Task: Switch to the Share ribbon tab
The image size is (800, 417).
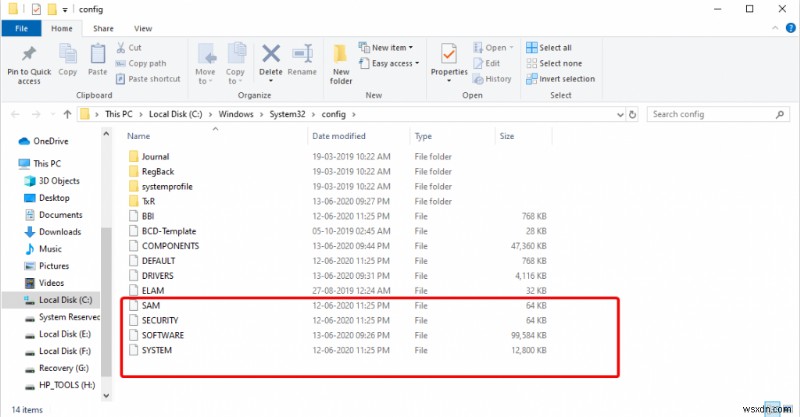Action: click(x=103, y=29)
